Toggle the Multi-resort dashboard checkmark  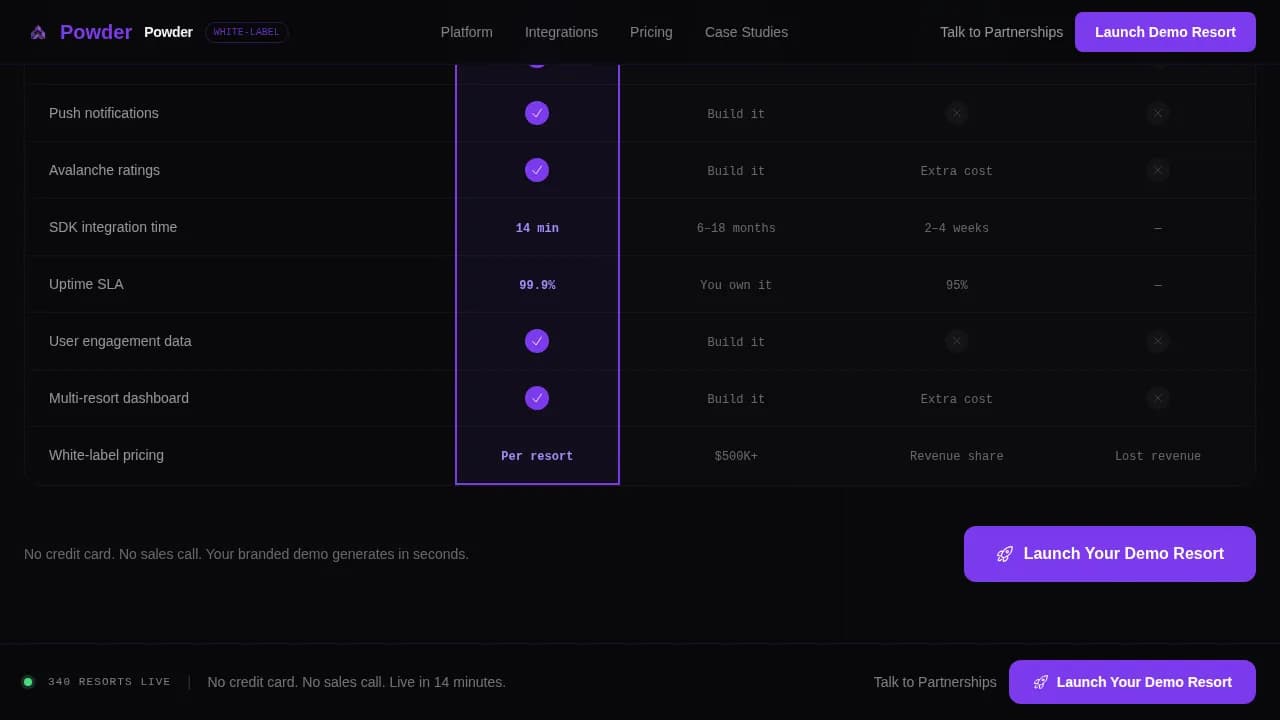point(537,398)
